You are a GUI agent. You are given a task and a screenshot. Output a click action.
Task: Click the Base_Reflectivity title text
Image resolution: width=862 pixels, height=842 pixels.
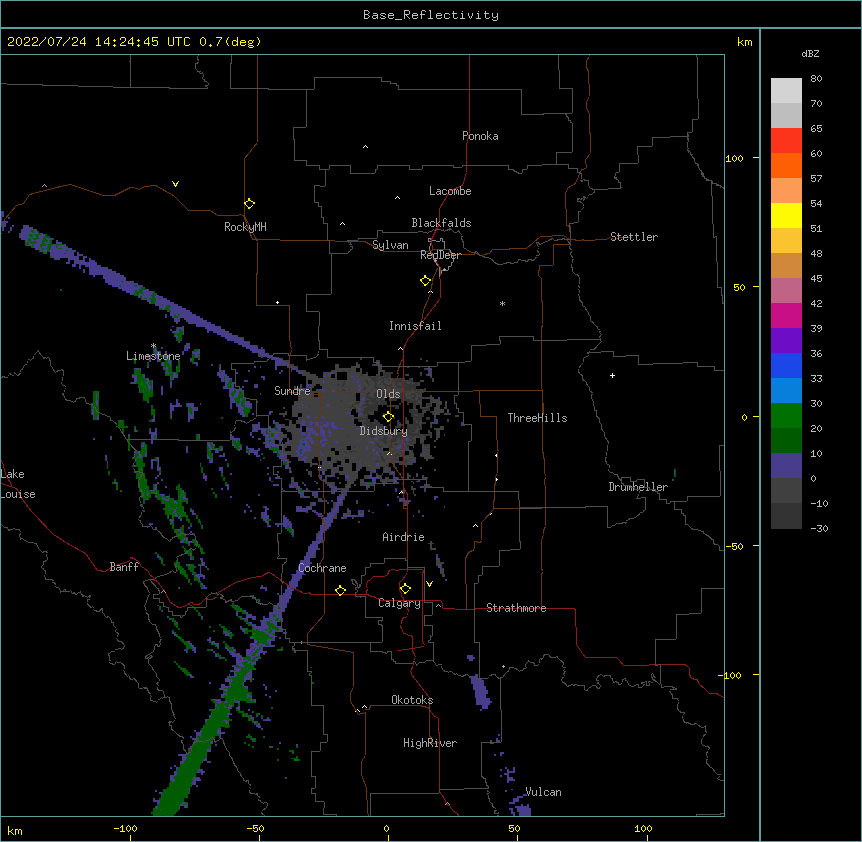point(431,15)
